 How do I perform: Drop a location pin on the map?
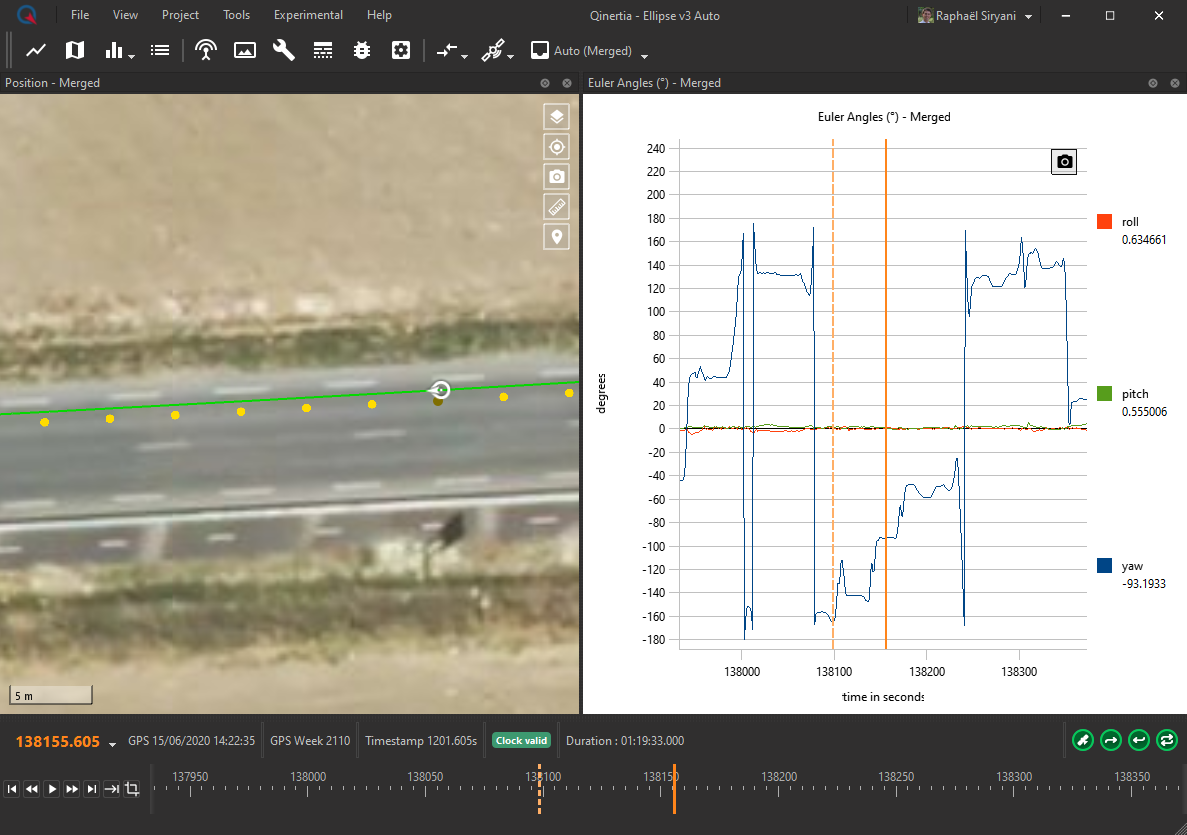(557, 237)
